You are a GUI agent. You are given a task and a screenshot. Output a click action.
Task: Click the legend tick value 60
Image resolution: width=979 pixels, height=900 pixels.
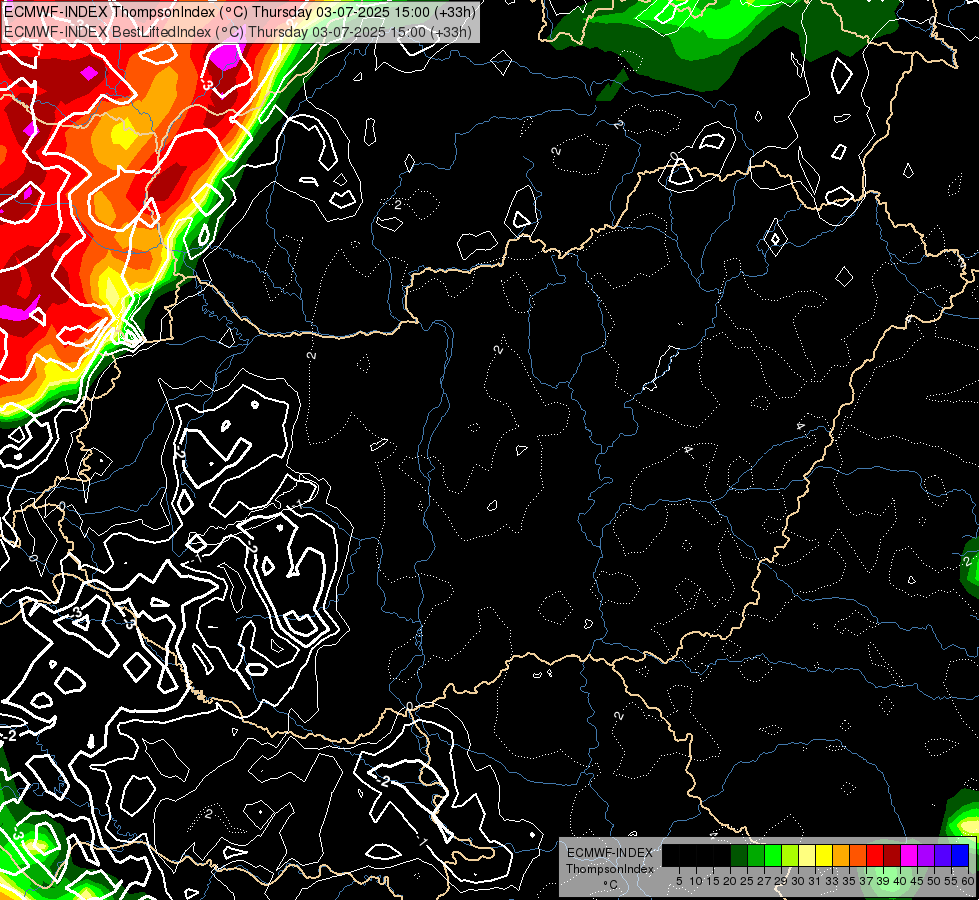[x=968, y=881]
